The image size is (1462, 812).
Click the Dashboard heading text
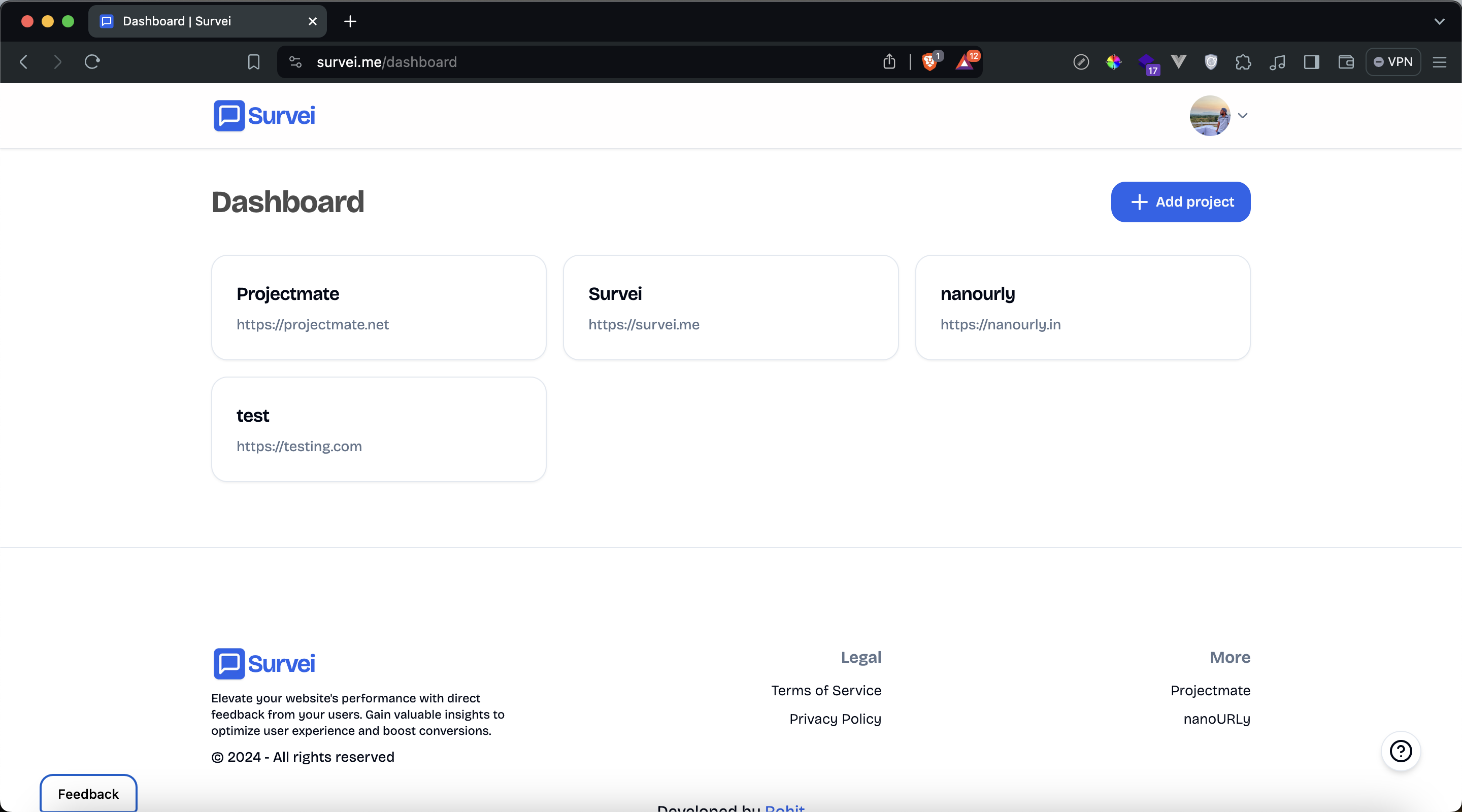click(288, 202)
